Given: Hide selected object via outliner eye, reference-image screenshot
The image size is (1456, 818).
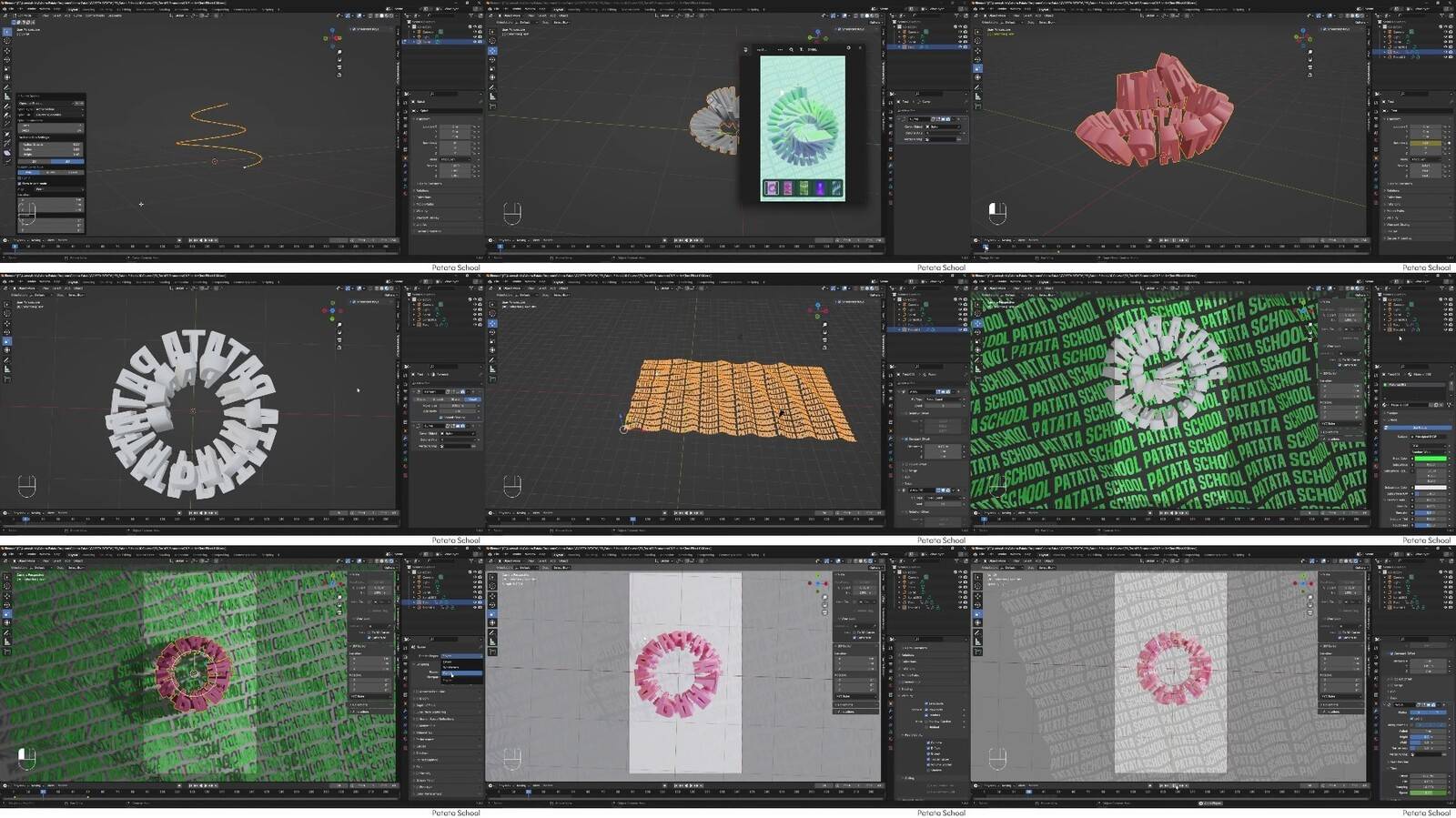Looking at the screenshot, I should pyautogui.click(x=959, y=46).
